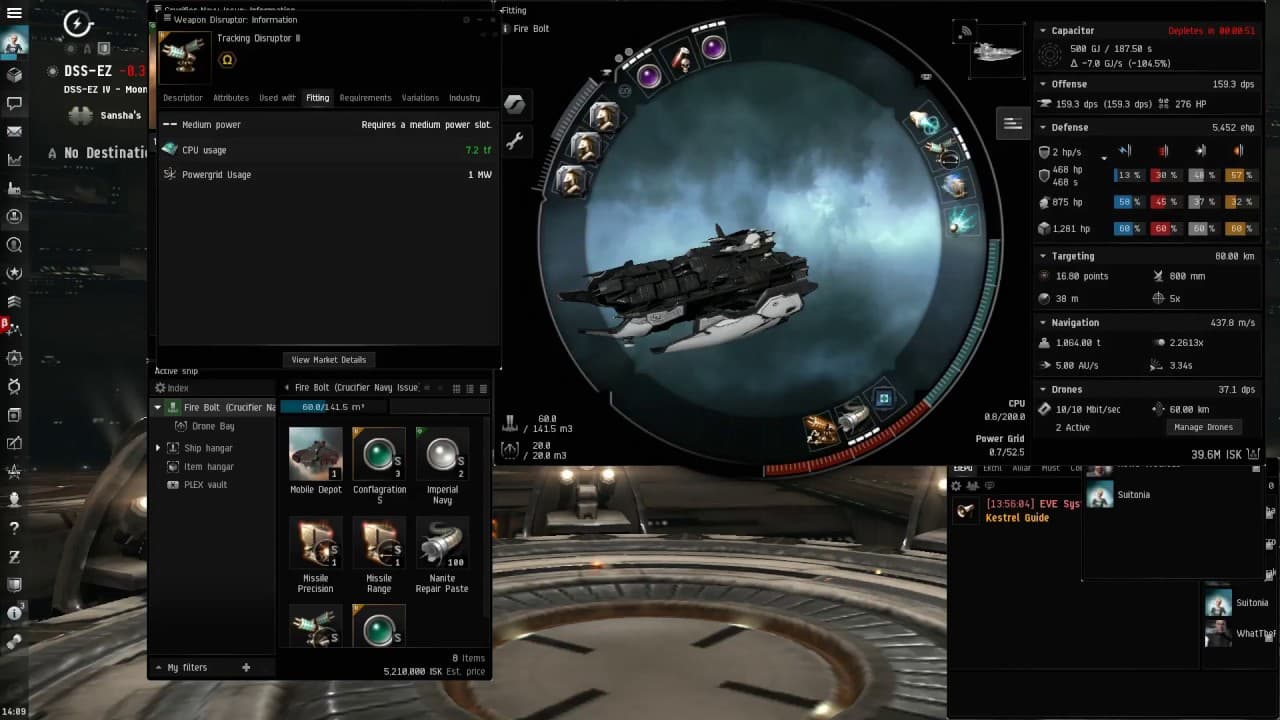Click the purple module in top fitting slot

click(x=713, y=47)
